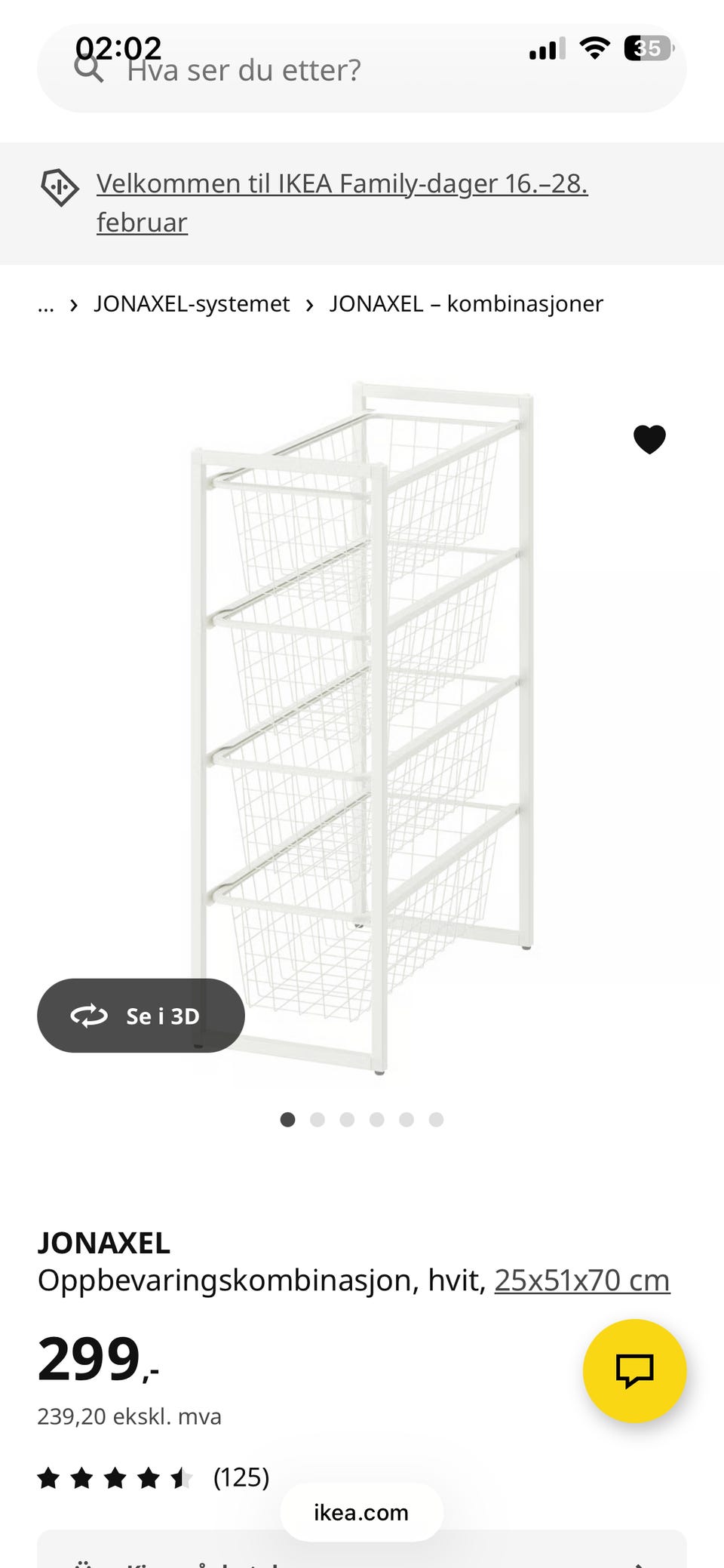Toggle the favorite heart icon
This screenshot has height=1568, width=724.
[649, 439]
